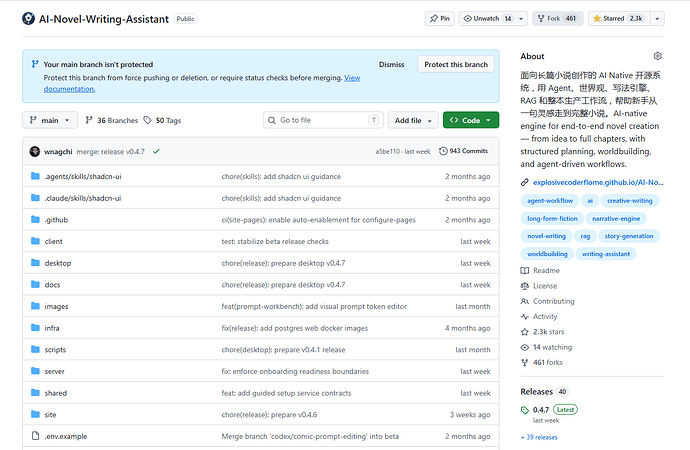690x450 pixels.
Task: Open the .agents/skills/shadcn-ui folder
Action: click(83, 176)
